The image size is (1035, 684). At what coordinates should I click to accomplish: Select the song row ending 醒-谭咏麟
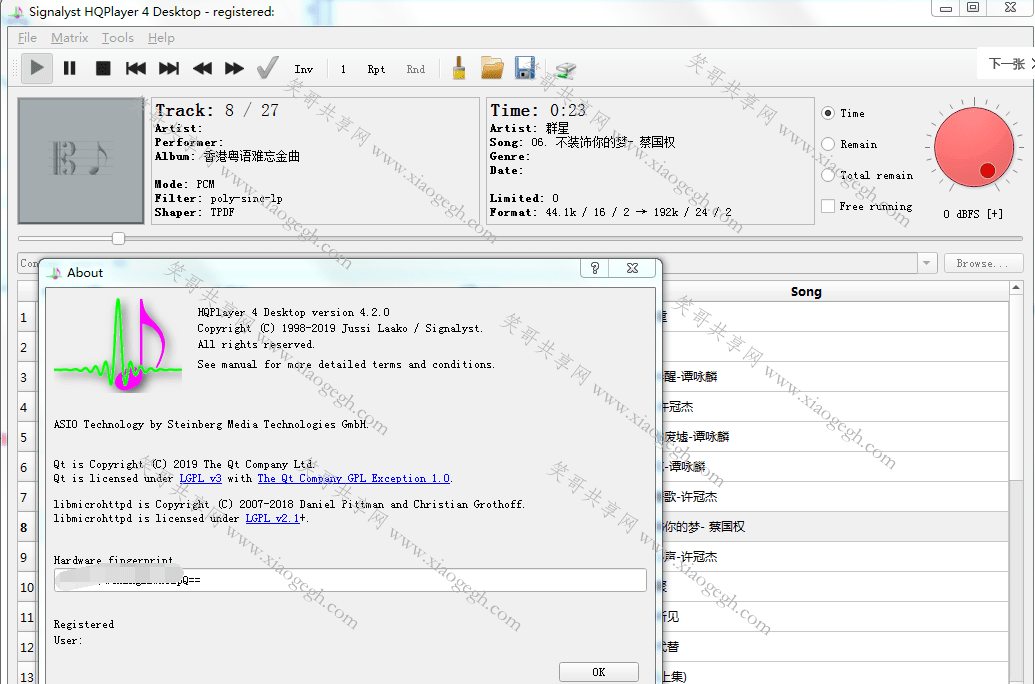(x=836, y=376)
